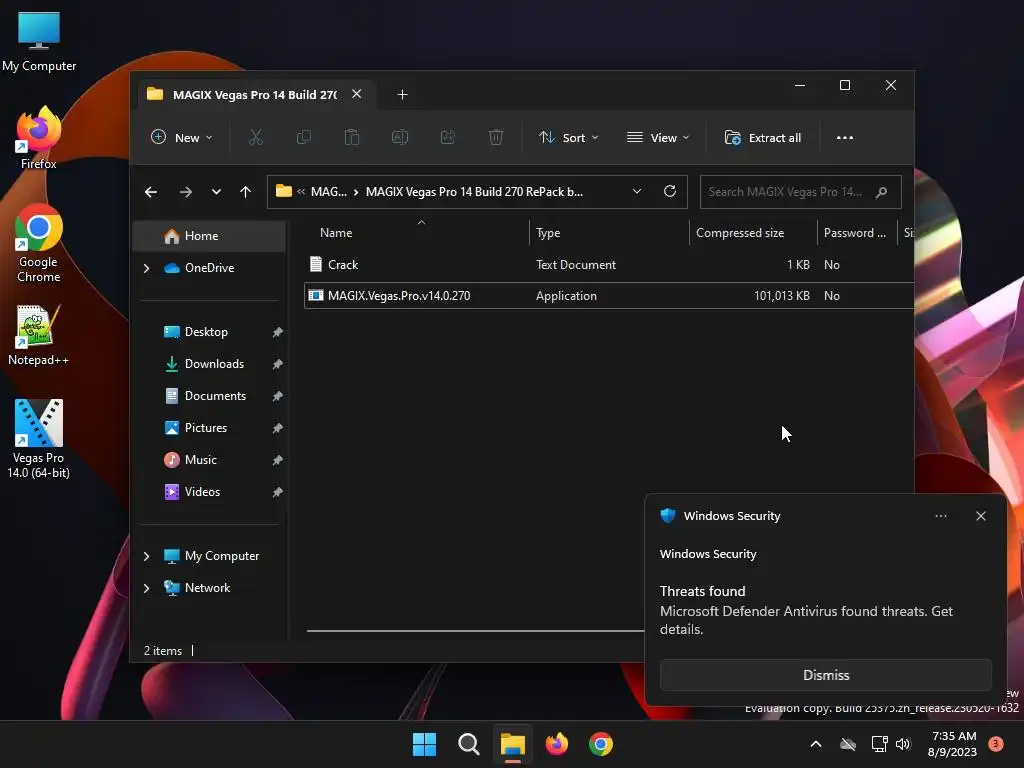
Task: Select MAGIX.Vegas.Pro.v14.0.270 application file
Action: 609,296
